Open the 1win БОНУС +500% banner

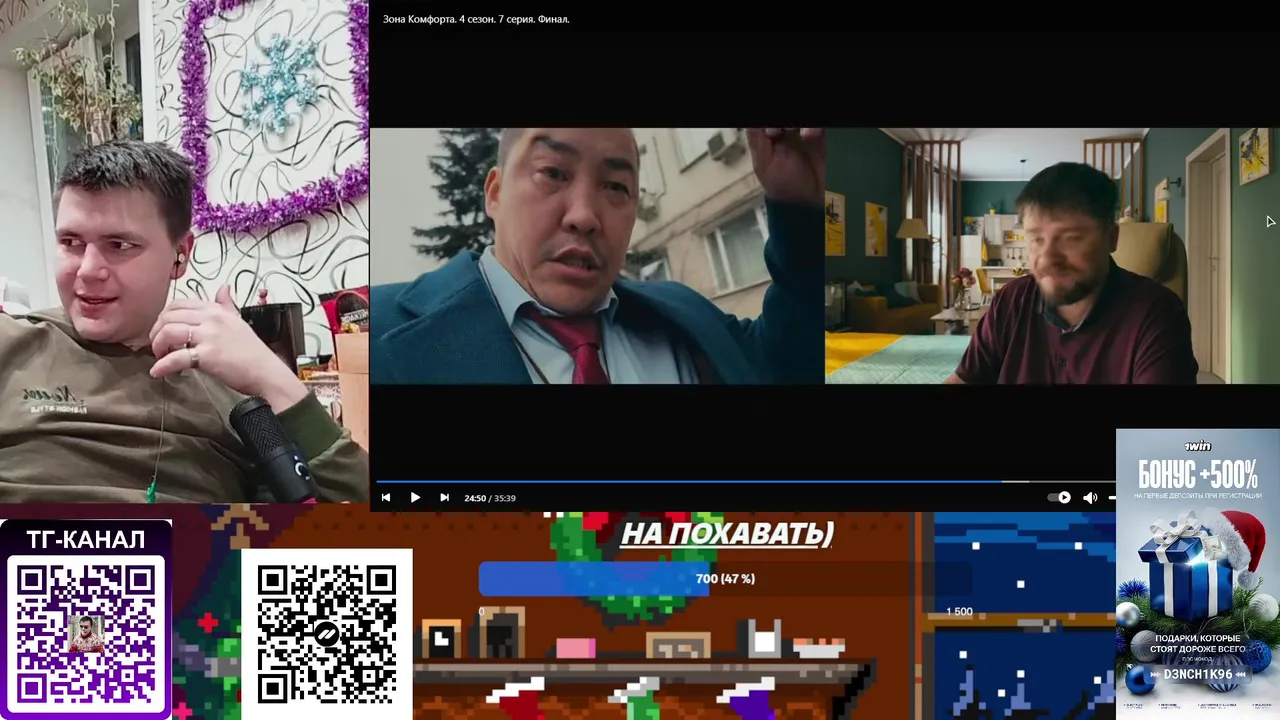(1198, 574)
